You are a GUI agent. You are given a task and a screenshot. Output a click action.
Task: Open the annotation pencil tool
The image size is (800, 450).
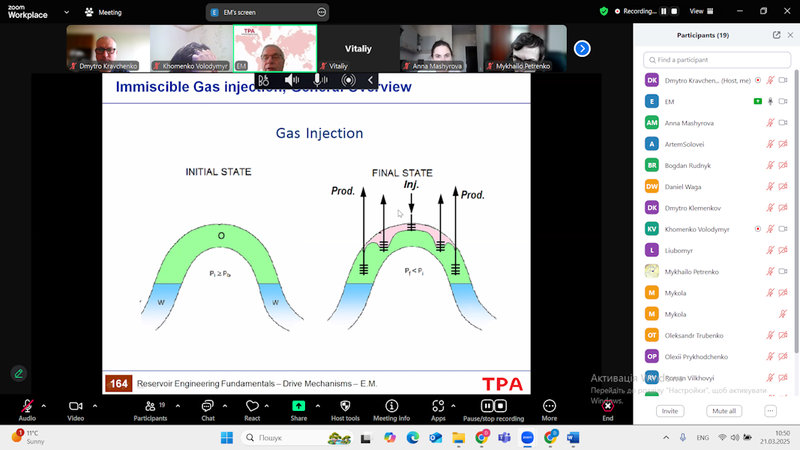[x=18, y=373]
